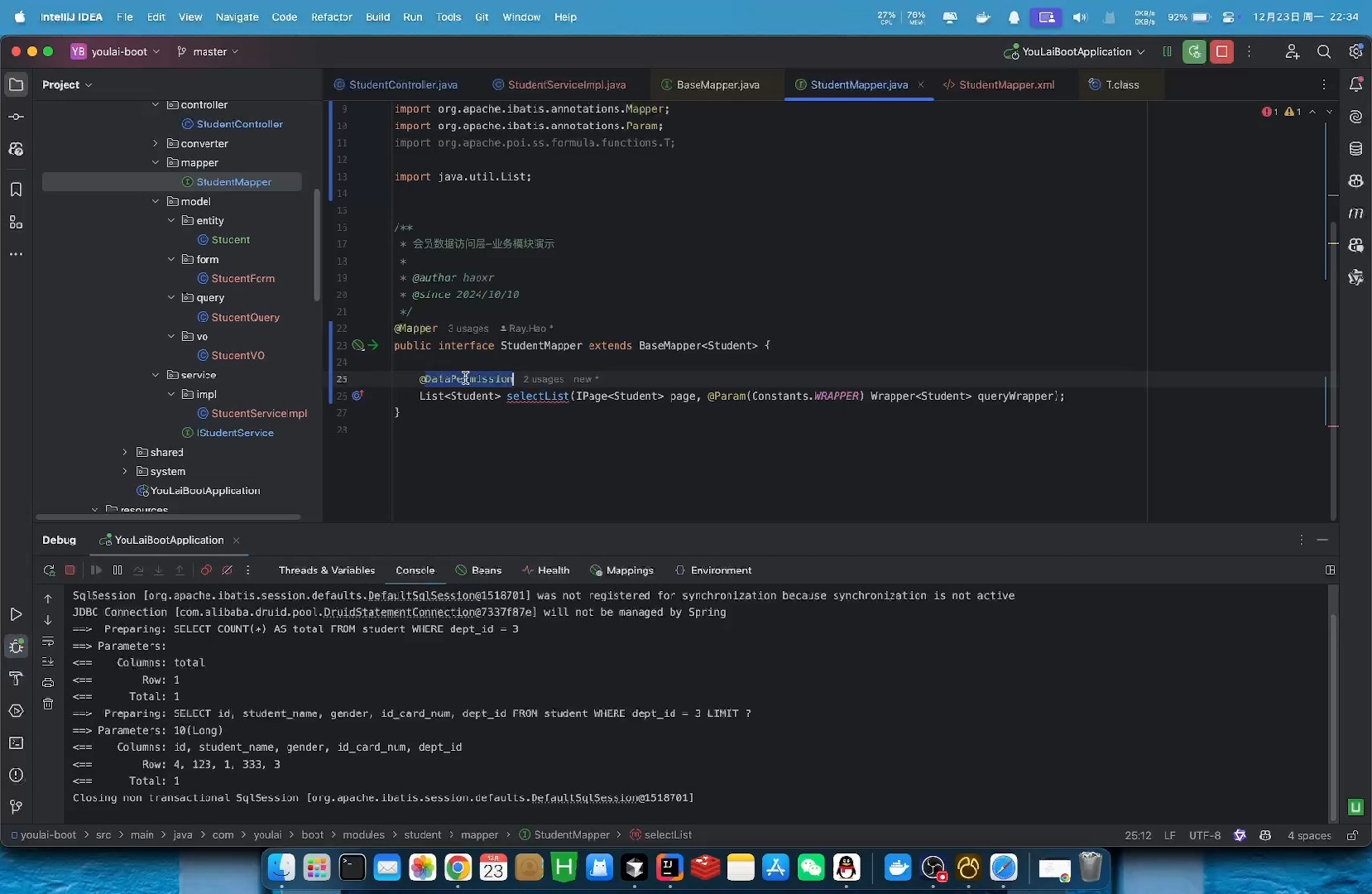Switch to StudentMapper.xml tab
The width and height of the screenshot is (1372, 894).
point(999,84)
